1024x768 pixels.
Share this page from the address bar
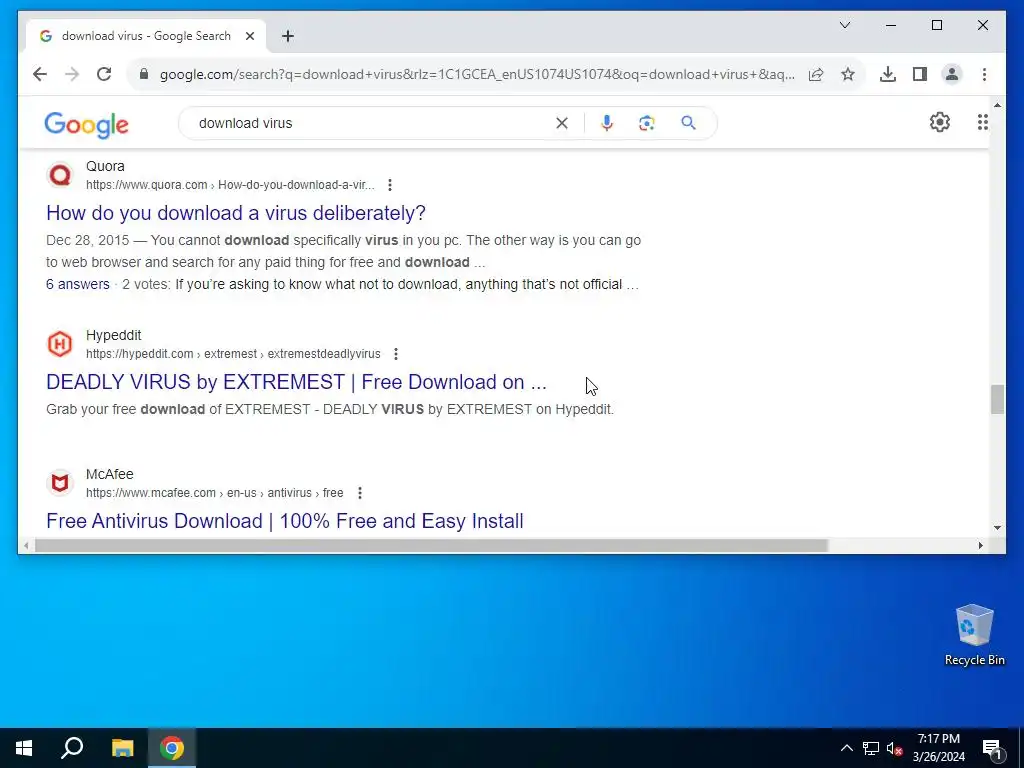(x=816, y=74)
